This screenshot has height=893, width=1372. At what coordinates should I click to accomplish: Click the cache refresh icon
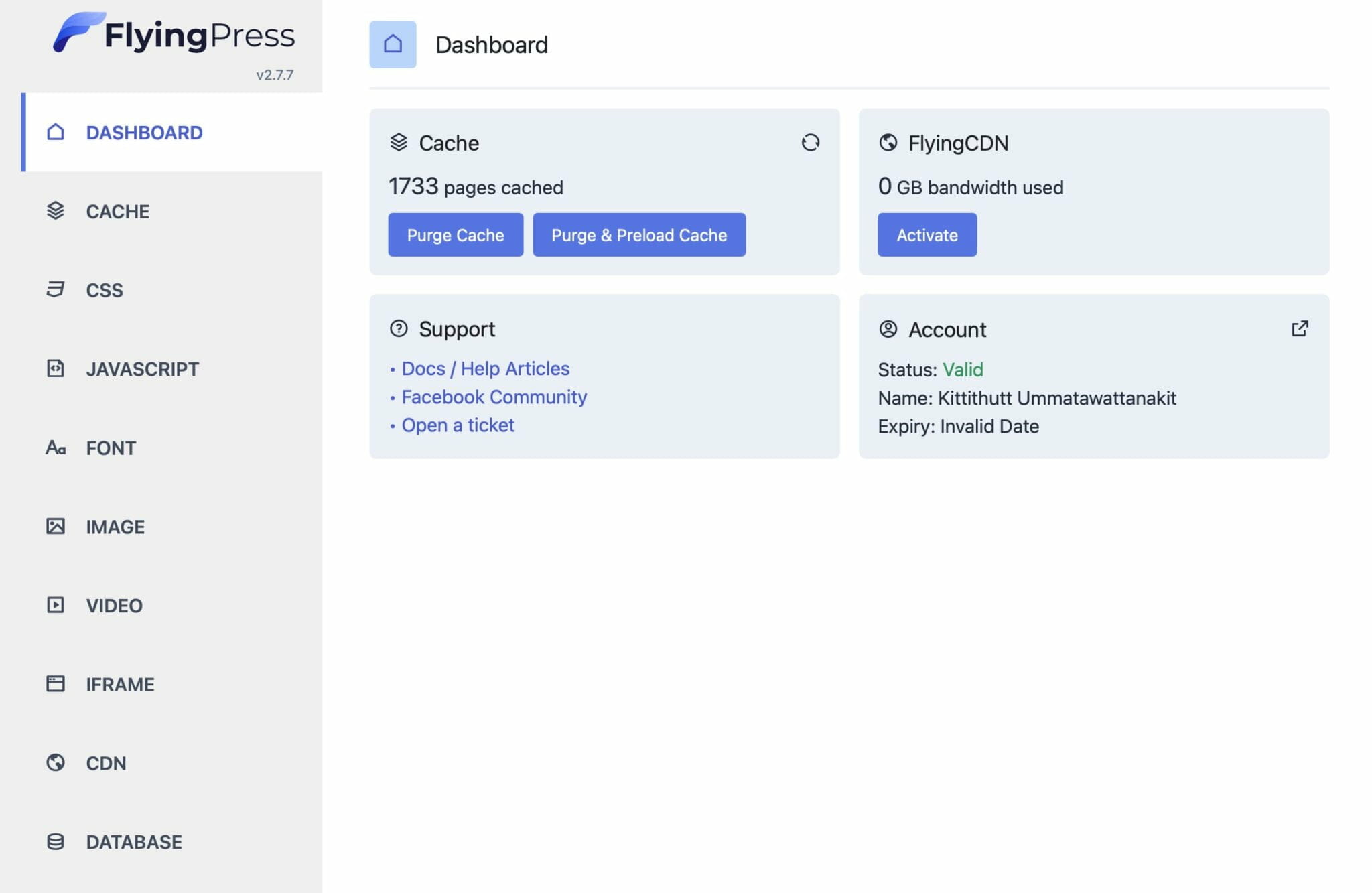click(x=810, y=143)
